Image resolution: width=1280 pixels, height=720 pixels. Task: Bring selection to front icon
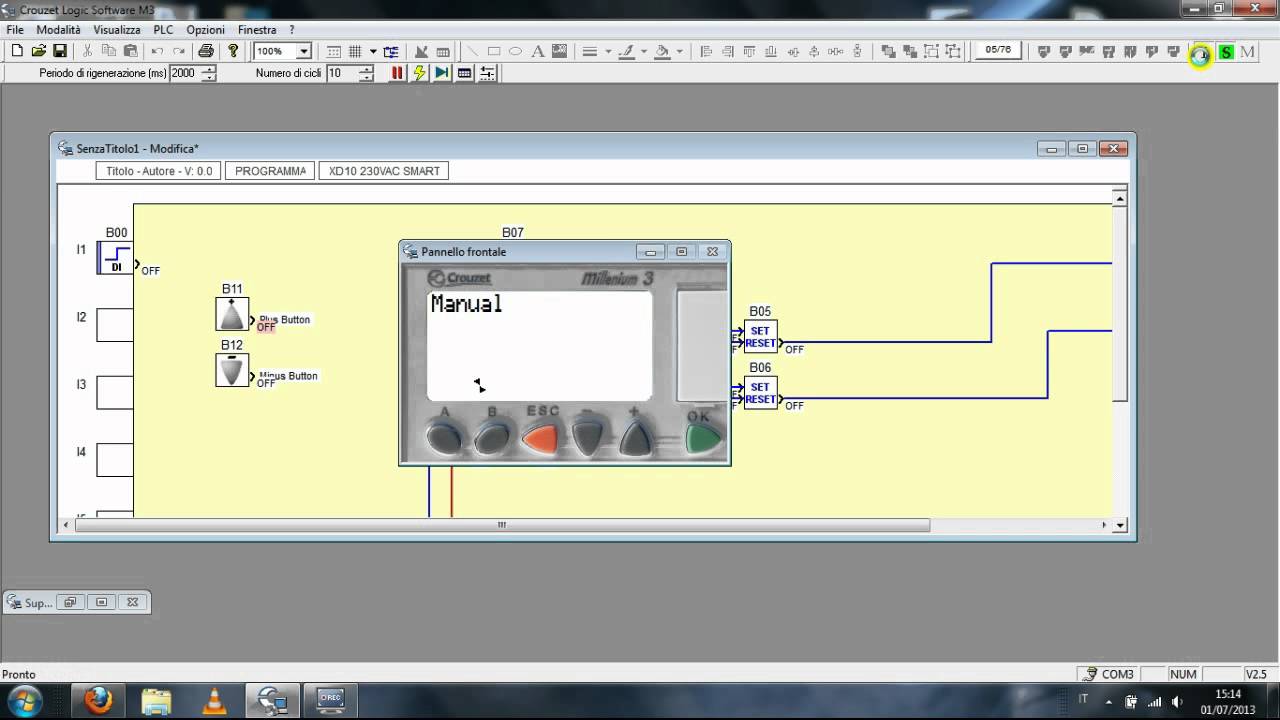coord(888,51)
